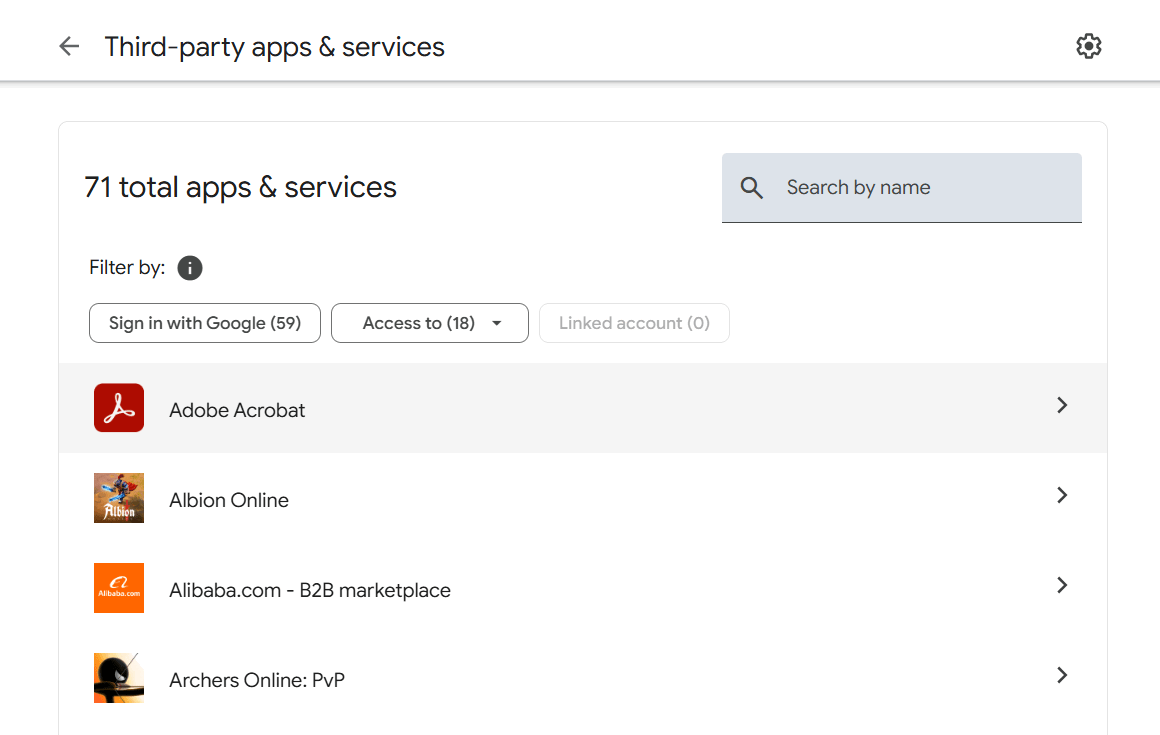Click the Archers Online app icon
Screen dimensions: 1160x735
point(119,678)
